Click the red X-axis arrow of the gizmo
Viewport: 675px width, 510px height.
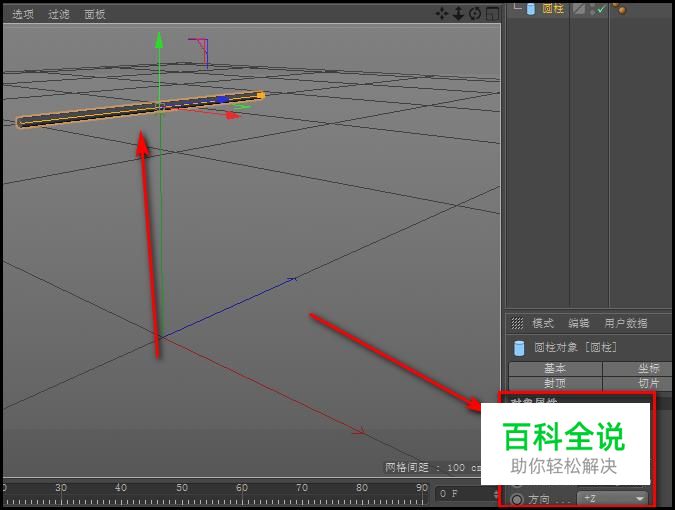coord(233,115)
